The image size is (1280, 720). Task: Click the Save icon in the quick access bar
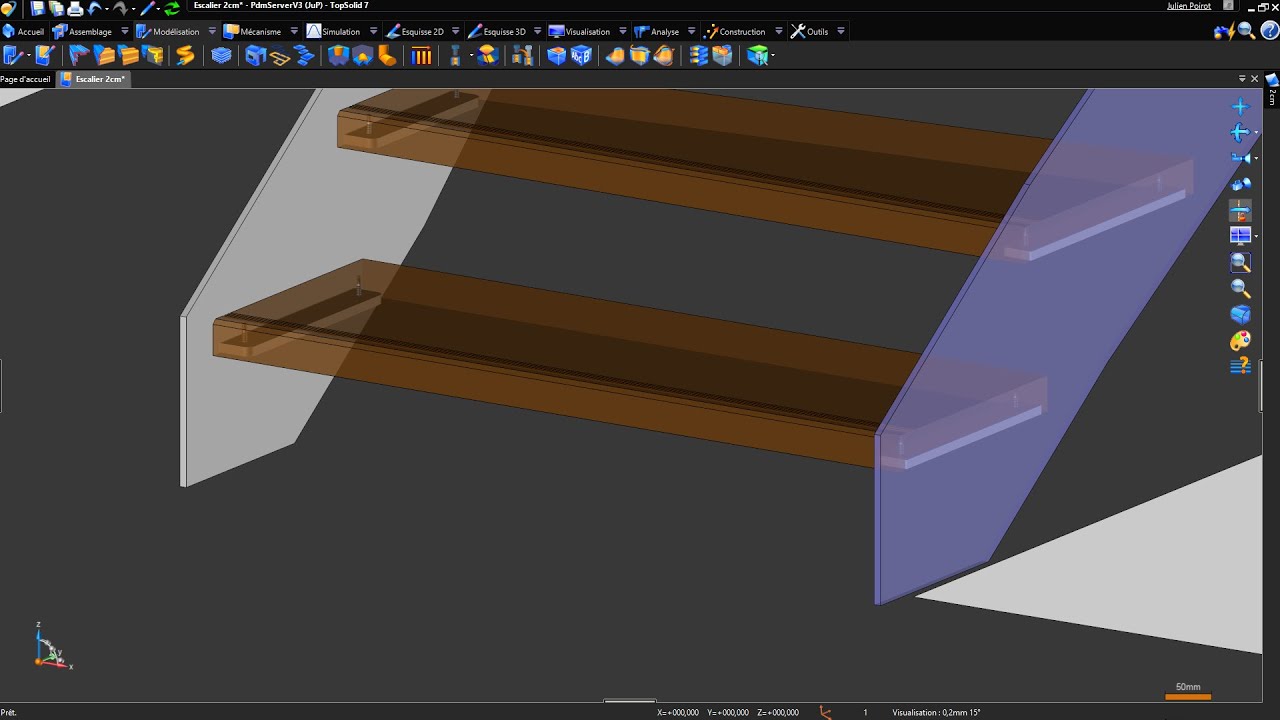coord(38,8)
